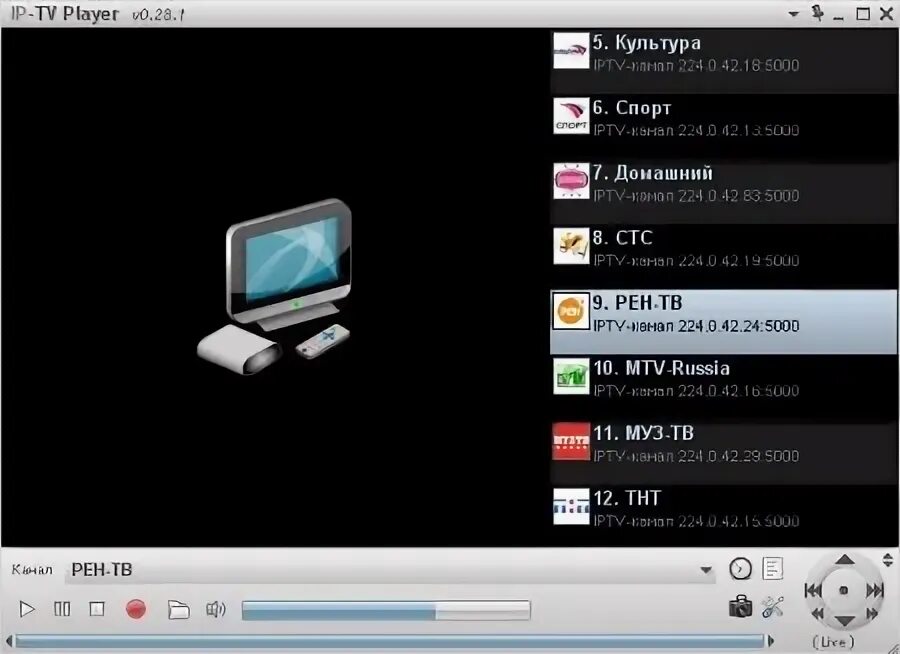Pause the stream with the Pause button
900x654 pixels.
click(62, 609)
